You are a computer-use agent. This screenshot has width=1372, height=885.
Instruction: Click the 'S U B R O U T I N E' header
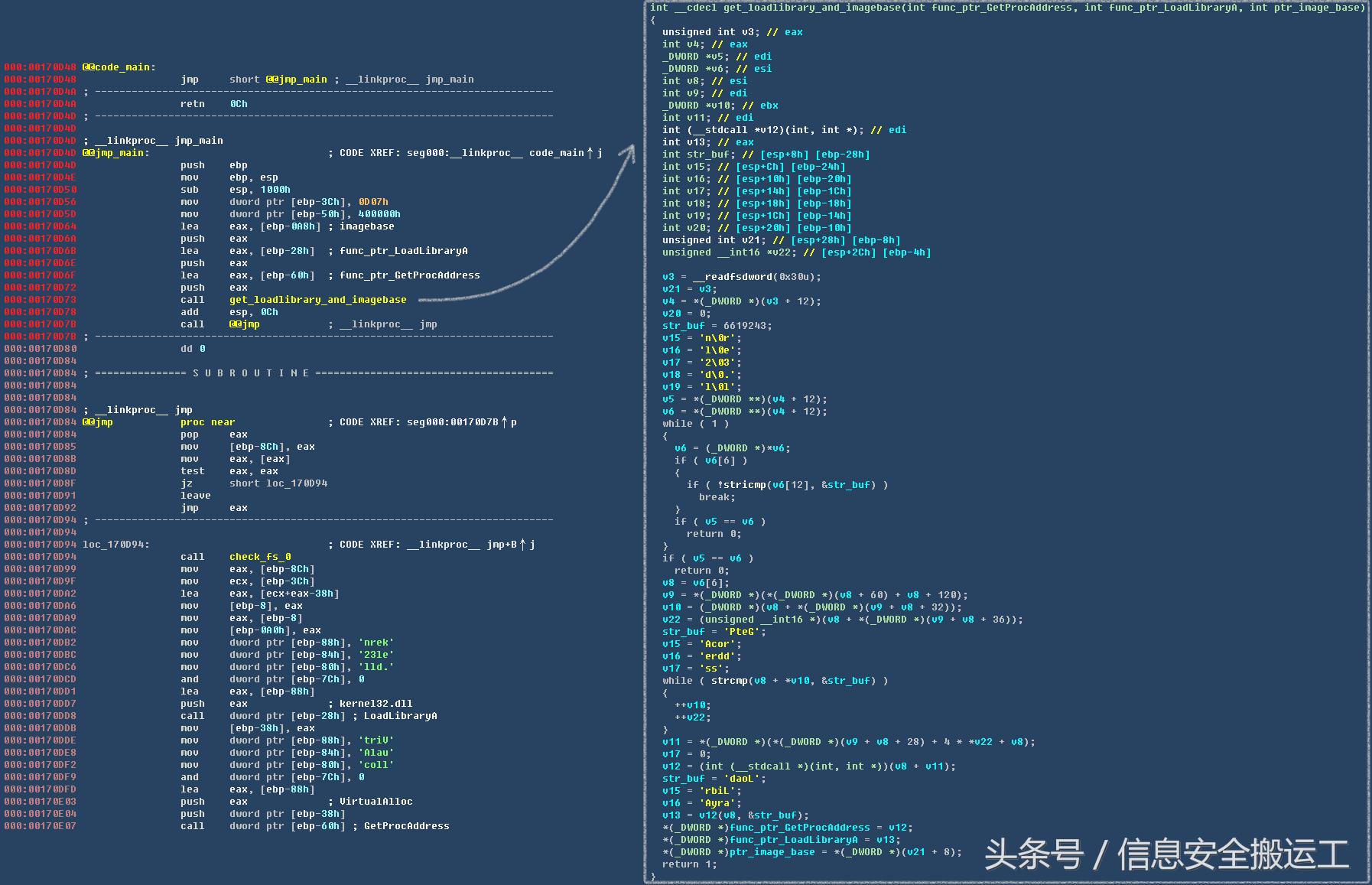(251, 373)
